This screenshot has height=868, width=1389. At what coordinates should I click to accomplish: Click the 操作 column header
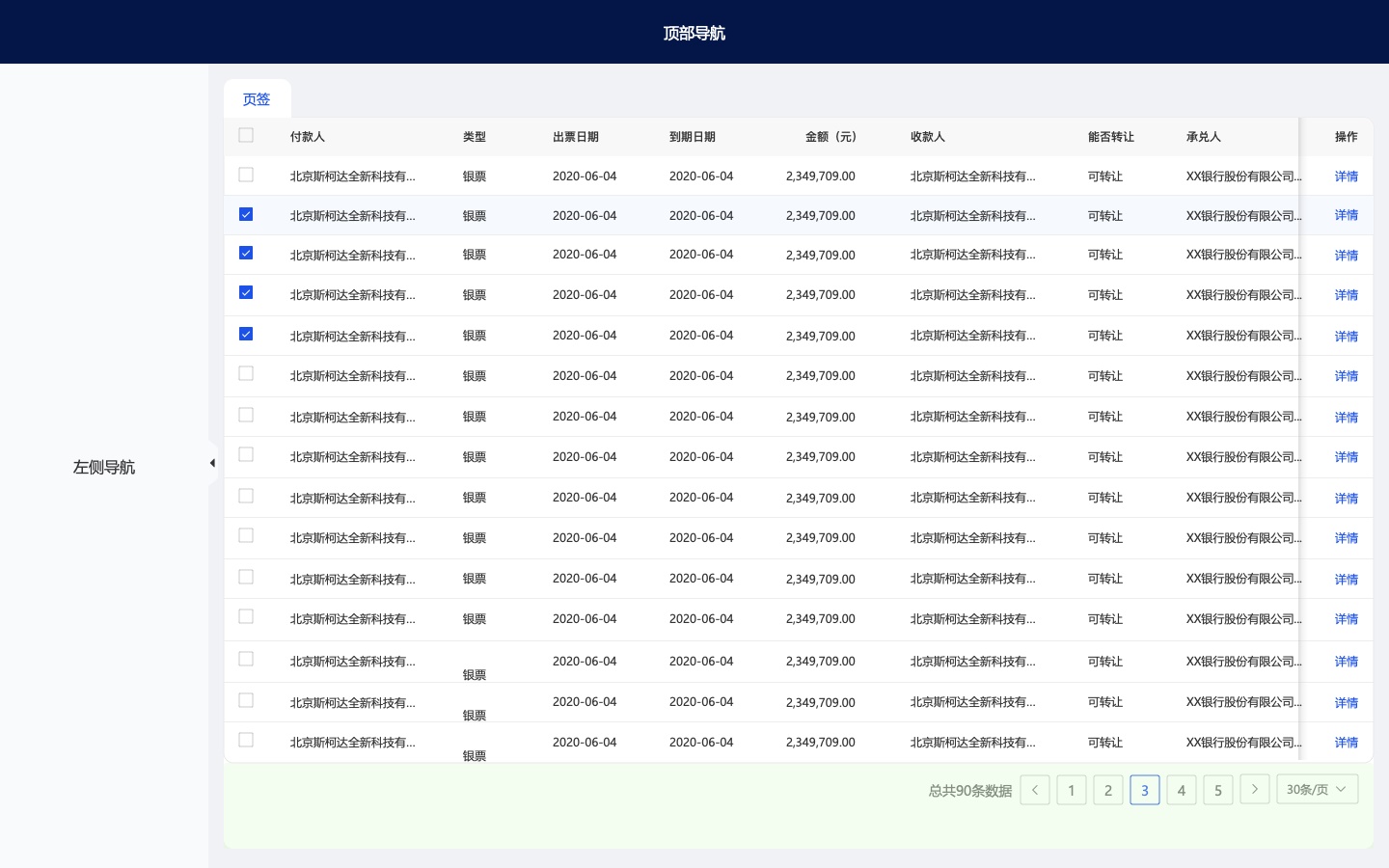1347,137
